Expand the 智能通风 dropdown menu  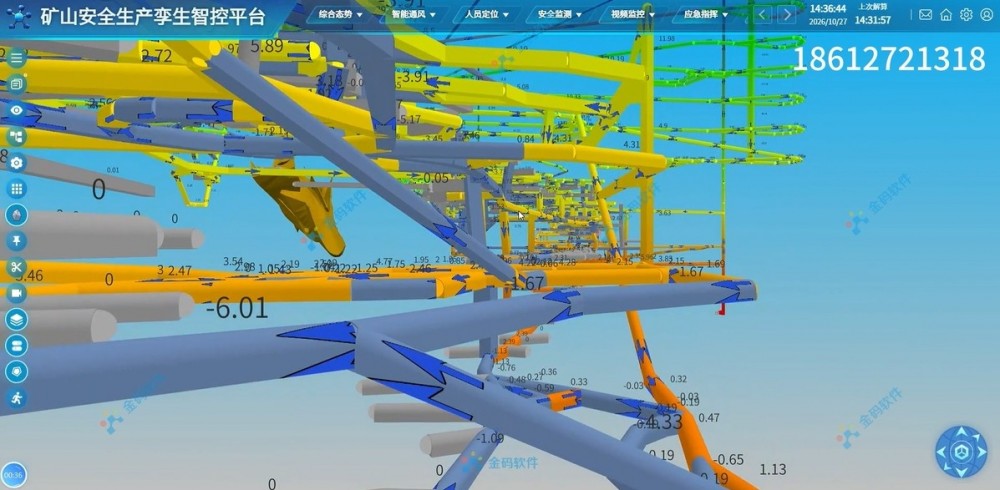point(414,14)
